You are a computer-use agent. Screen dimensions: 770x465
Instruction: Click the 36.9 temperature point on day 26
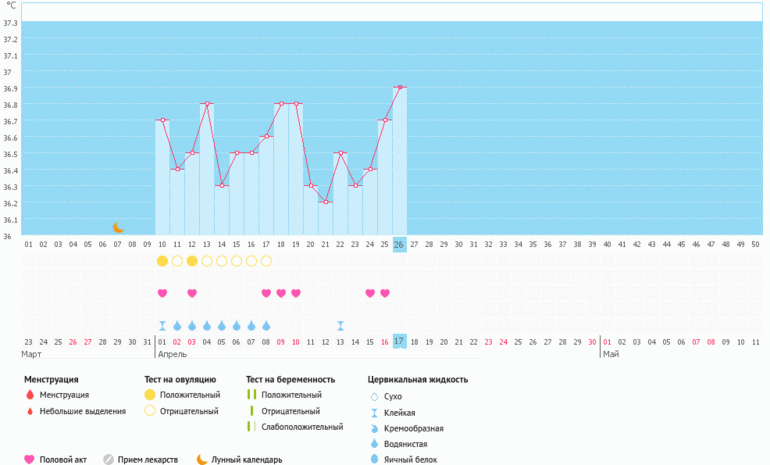tap(400, 88)
